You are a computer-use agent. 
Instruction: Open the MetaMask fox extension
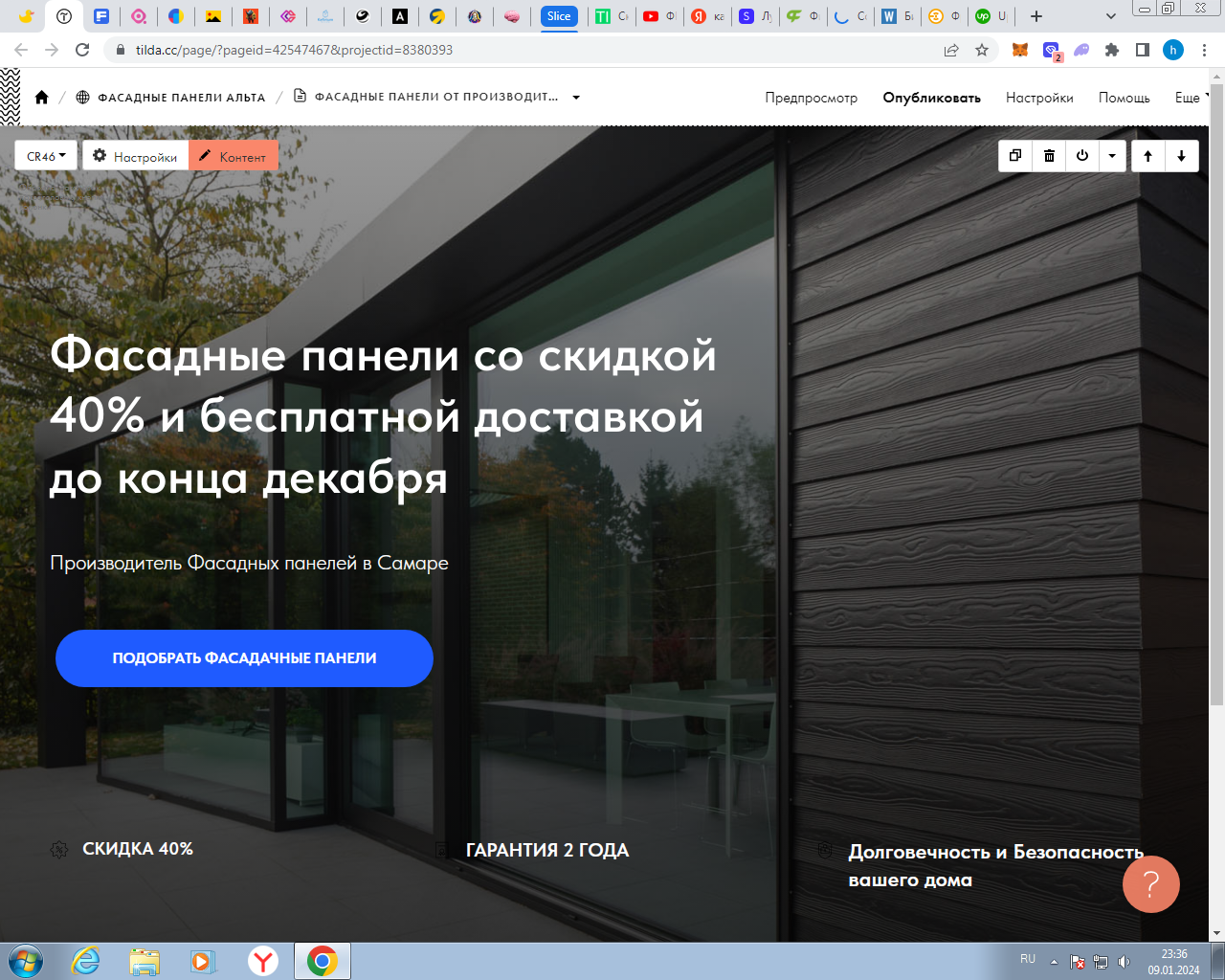coord(1020,50)
